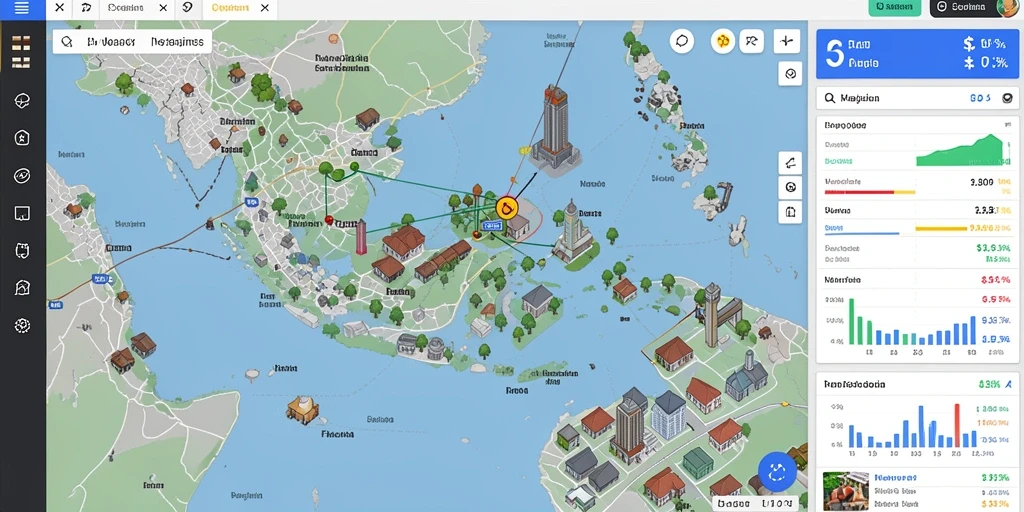The width and height of the screenshot is (1024, 512).
Task: Click the blue GO link in search
Action: coord(980,98)
